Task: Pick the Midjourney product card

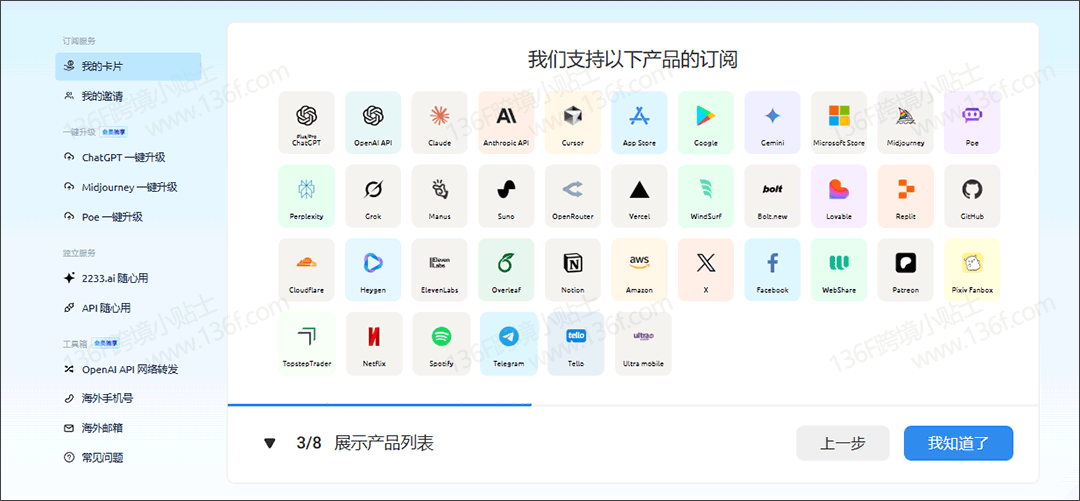Action: pyautogui.click(x=906, y=122)
